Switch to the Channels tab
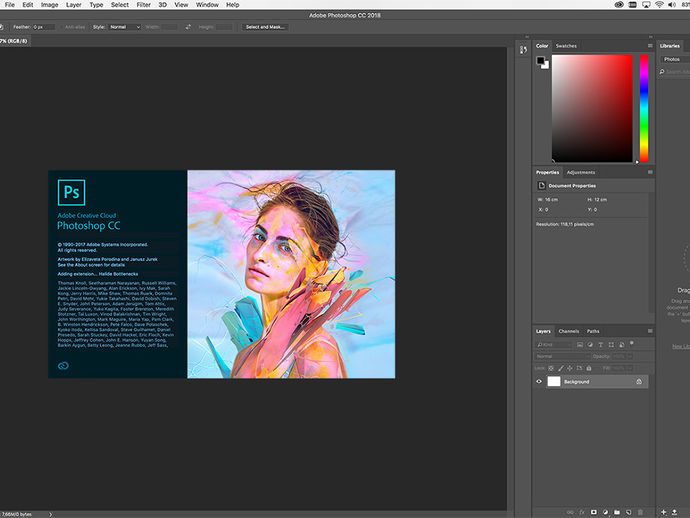 (x=569, y=331)
